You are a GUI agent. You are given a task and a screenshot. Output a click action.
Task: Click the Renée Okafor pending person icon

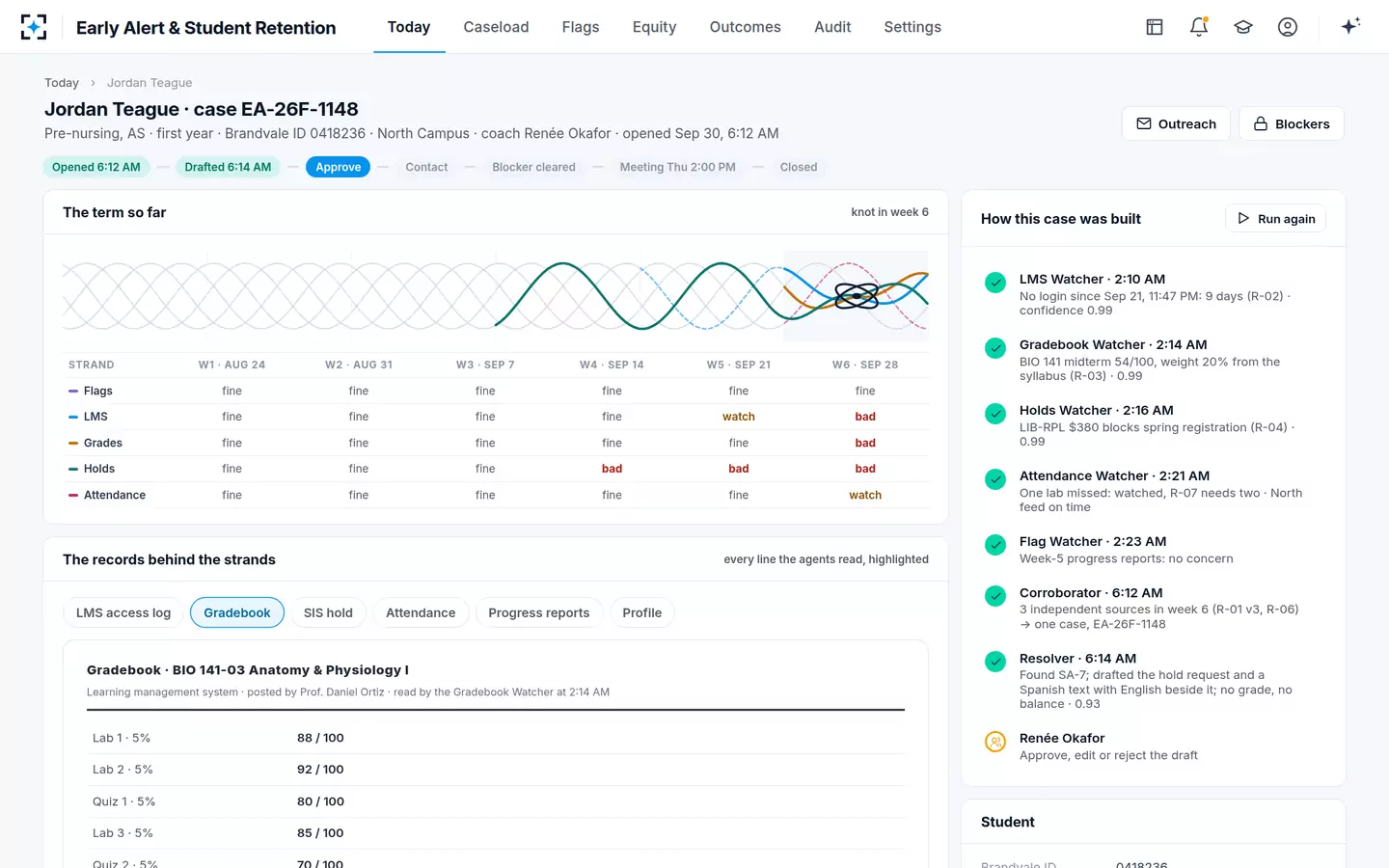[995, 741]
